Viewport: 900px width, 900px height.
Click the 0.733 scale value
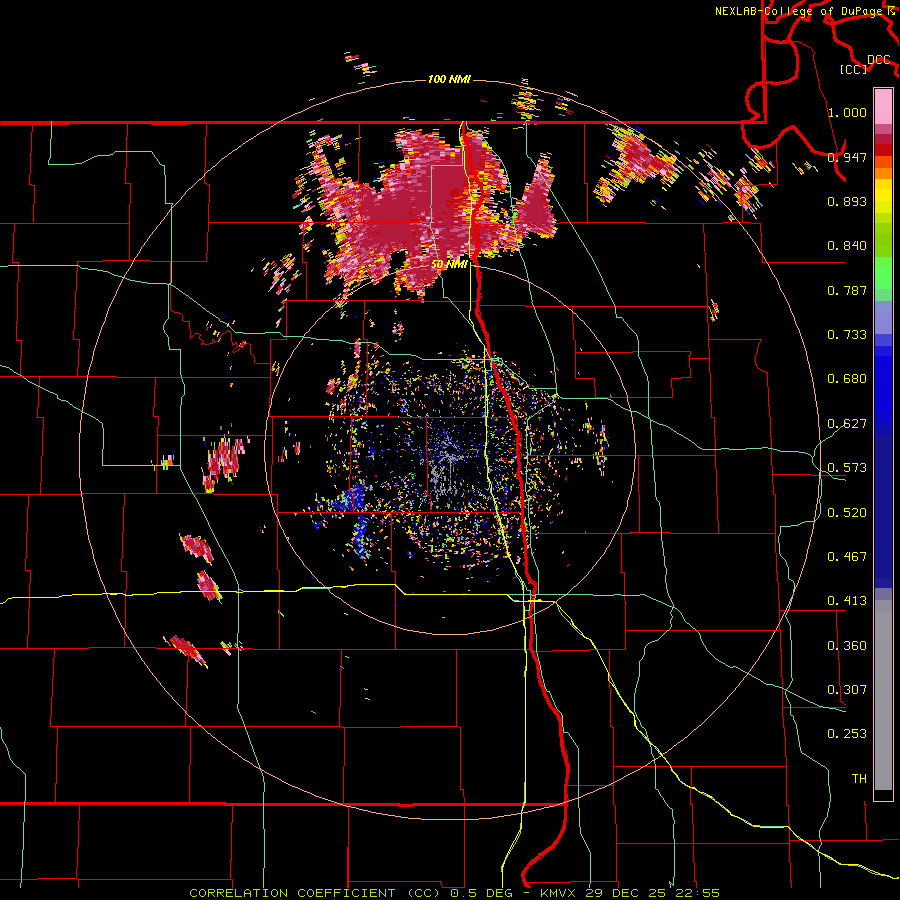847,335
